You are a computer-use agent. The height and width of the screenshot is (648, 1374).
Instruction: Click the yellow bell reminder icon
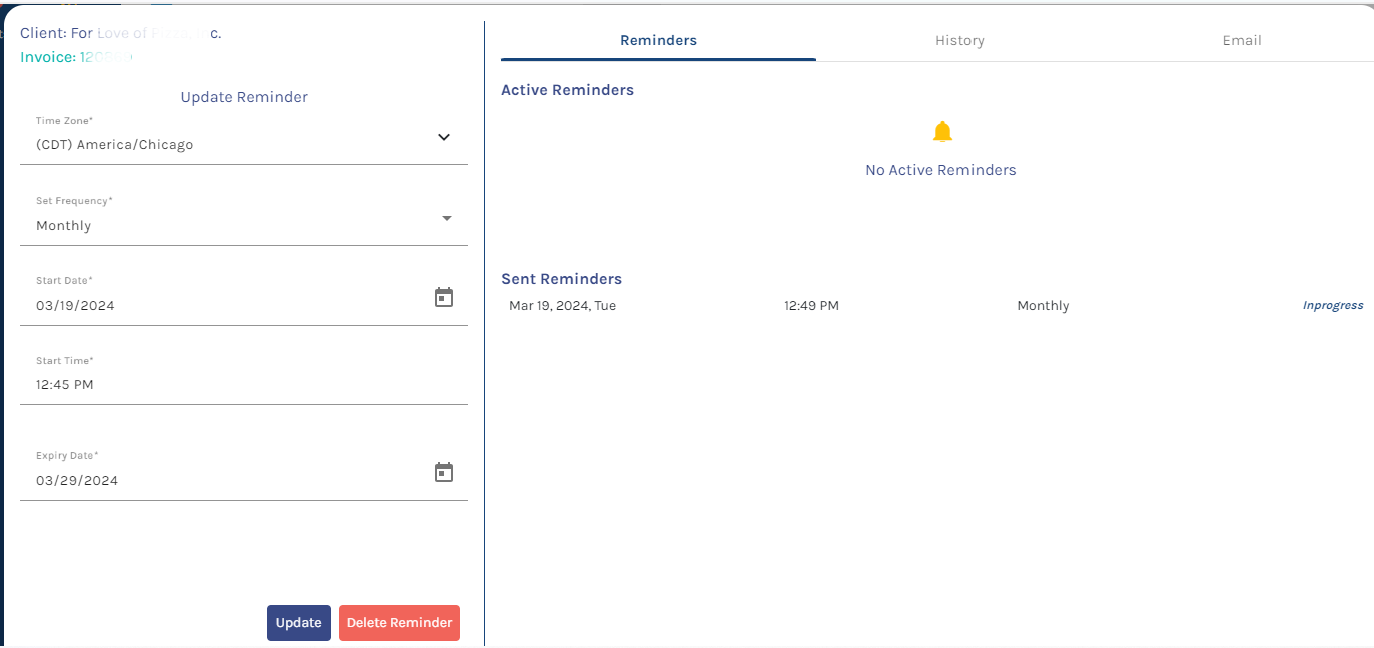(x=942, y=131)
